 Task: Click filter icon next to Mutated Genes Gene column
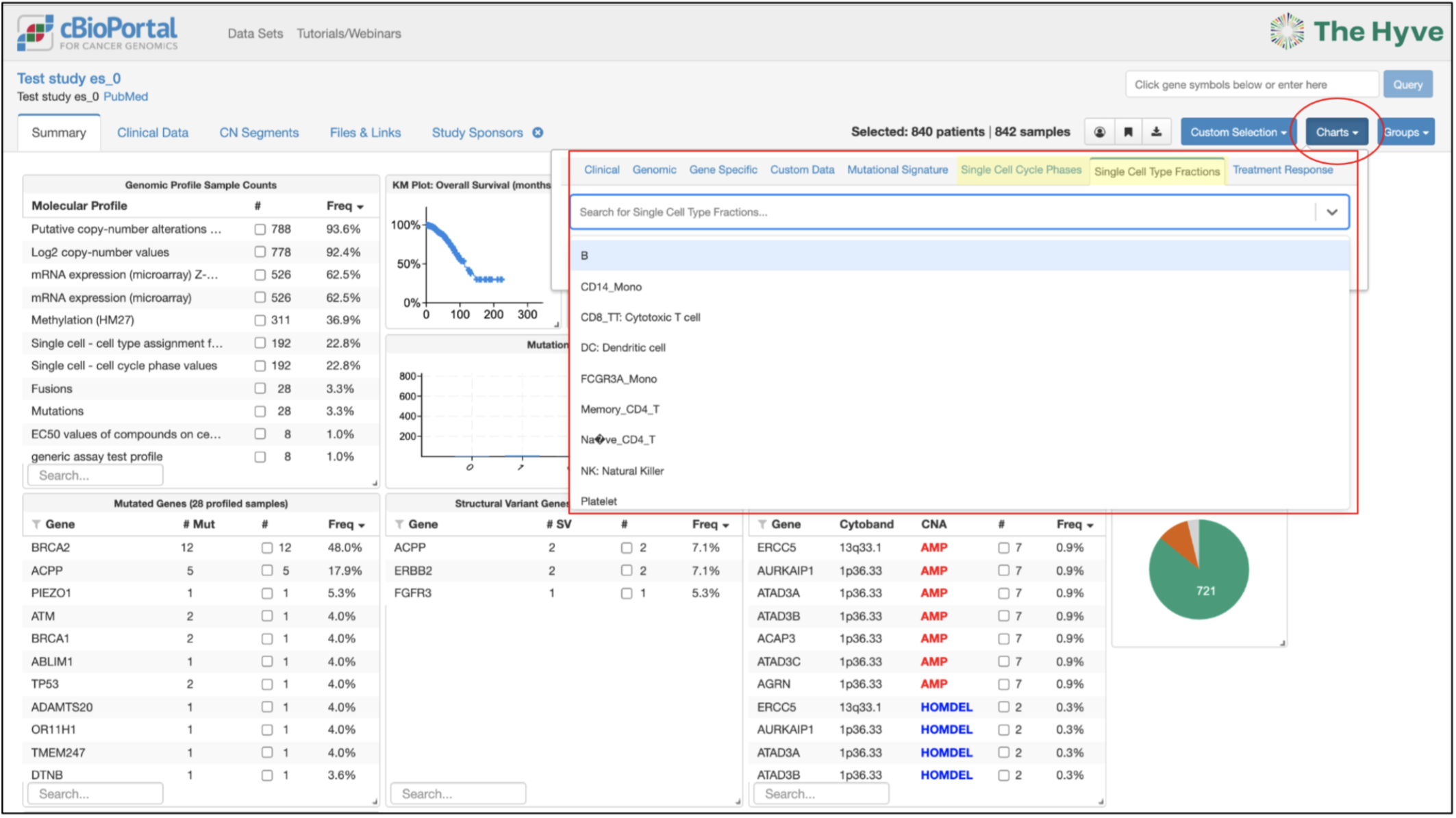[x=36, y=524]
